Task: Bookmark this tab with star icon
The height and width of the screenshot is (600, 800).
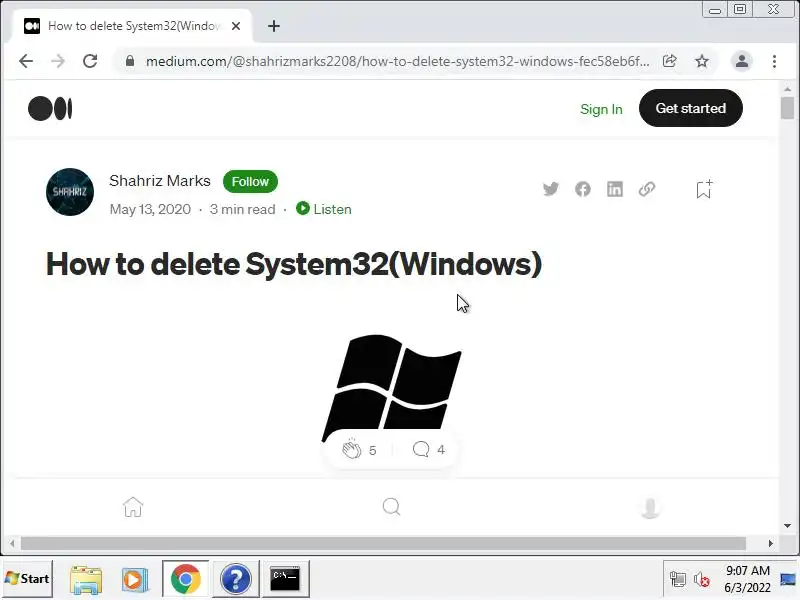Action: click(x=702, y=61)
